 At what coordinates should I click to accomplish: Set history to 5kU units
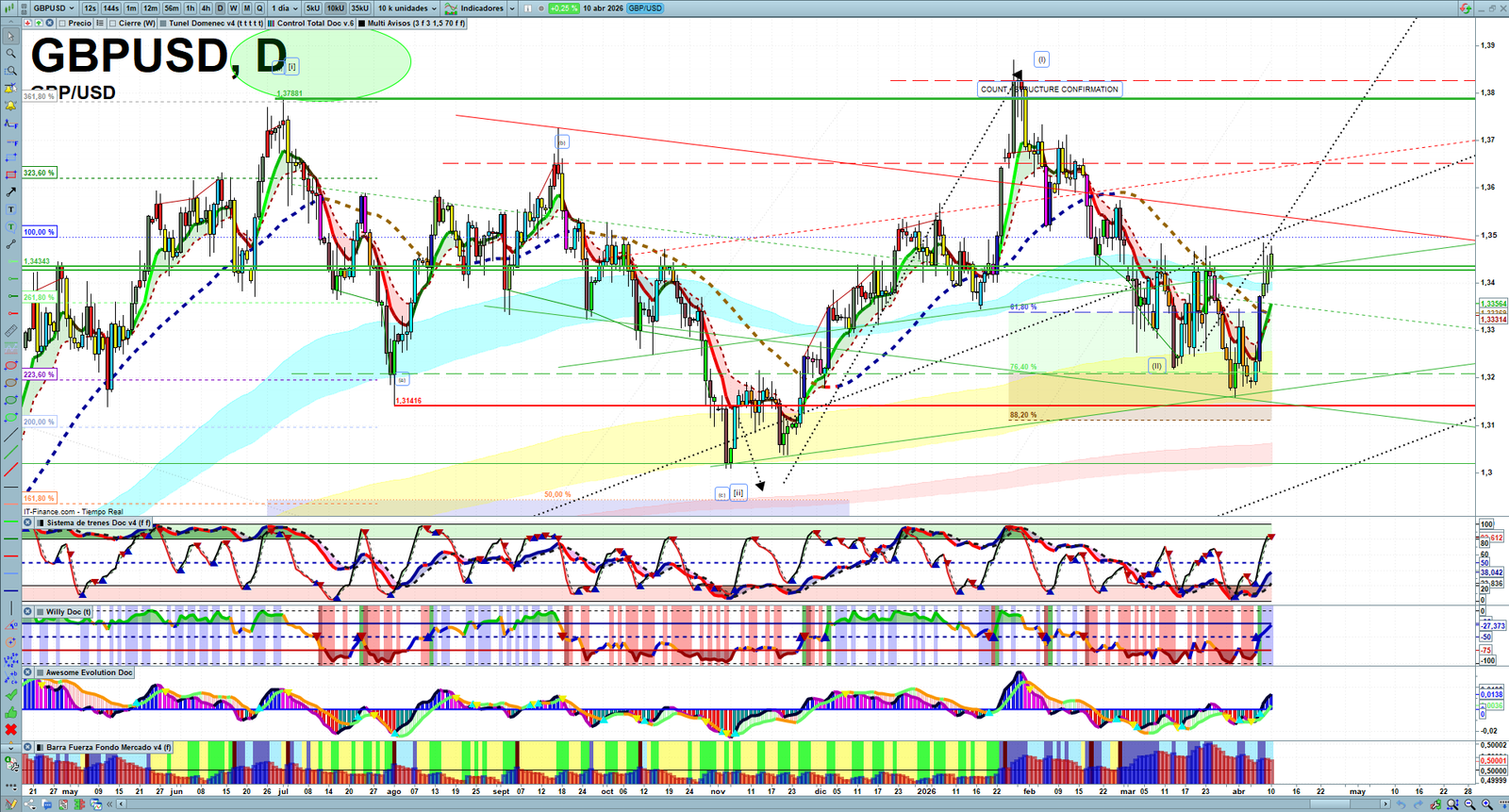tap(312, 8)
